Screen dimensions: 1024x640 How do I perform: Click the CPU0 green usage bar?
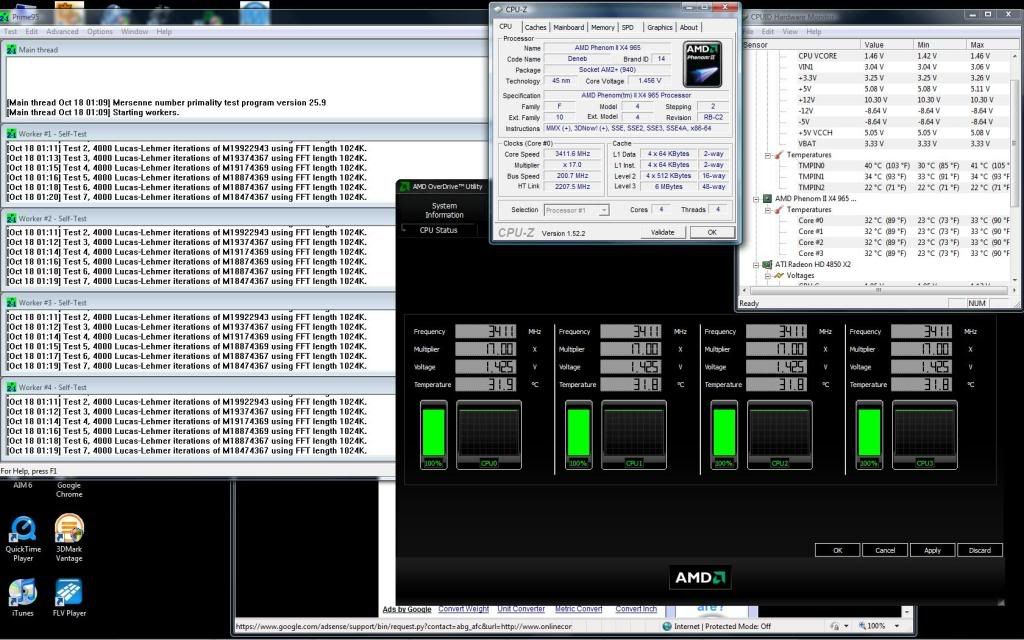click(x=433, y=432)
